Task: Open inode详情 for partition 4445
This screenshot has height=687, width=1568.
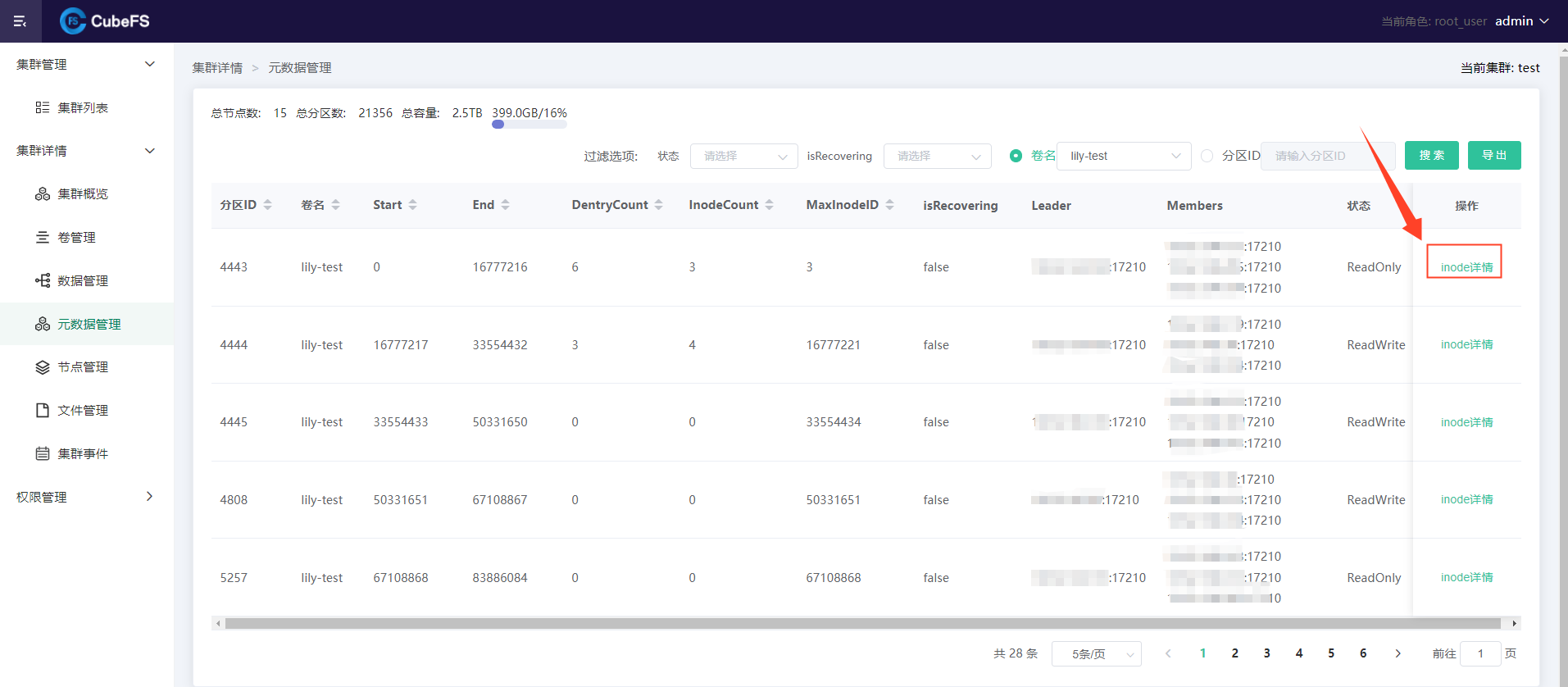Action: pyautogui.click(x=1466, y=422)
